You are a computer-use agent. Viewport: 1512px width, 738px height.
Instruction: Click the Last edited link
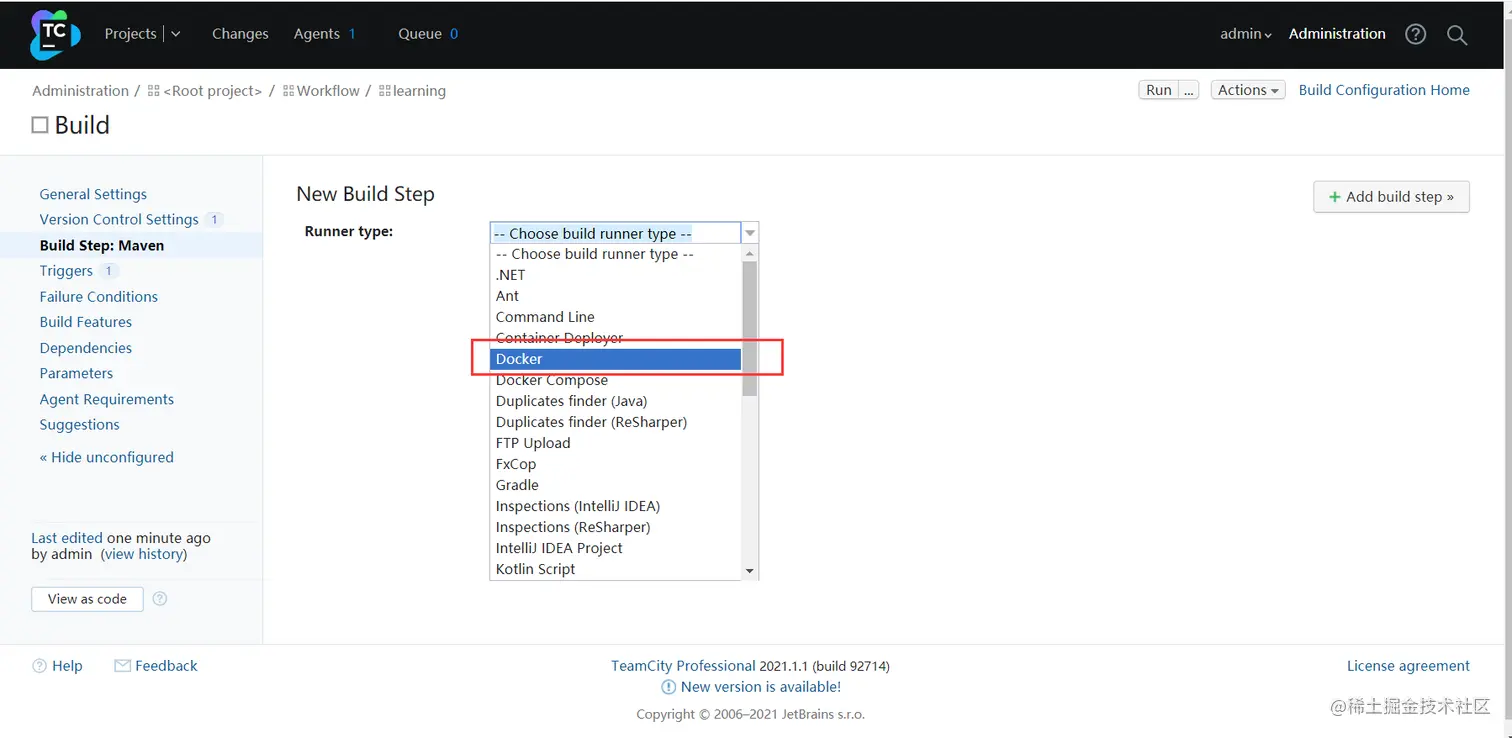[67, 538]
